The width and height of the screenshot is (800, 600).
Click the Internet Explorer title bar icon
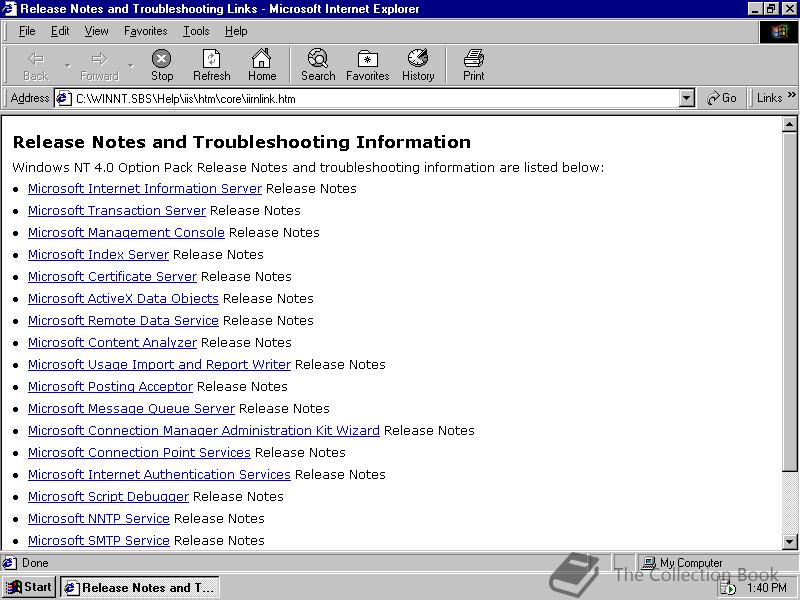coord(10,9)
